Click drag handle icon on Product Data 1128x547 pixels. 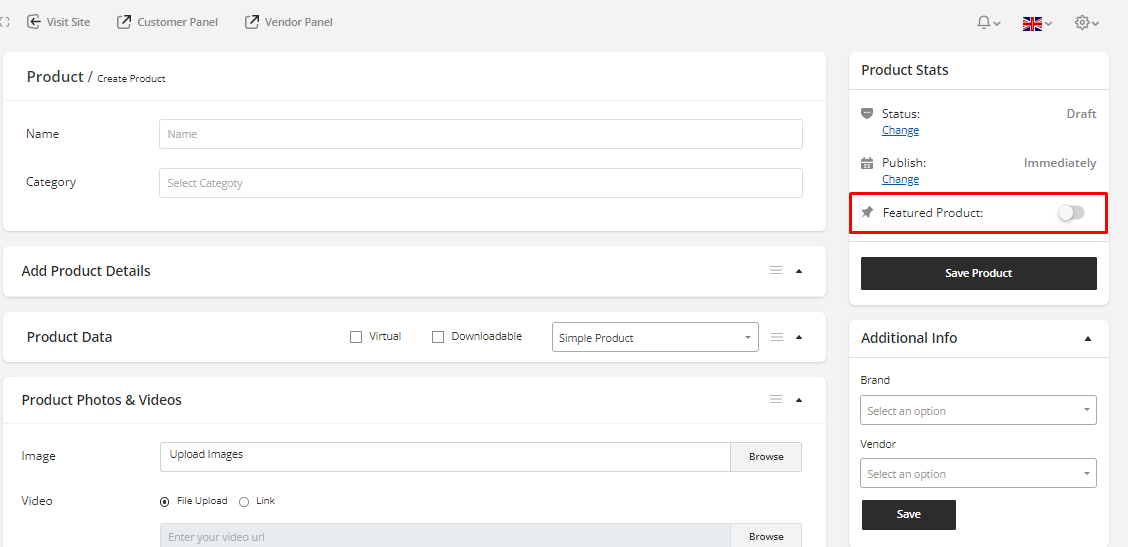click(776, 337)
